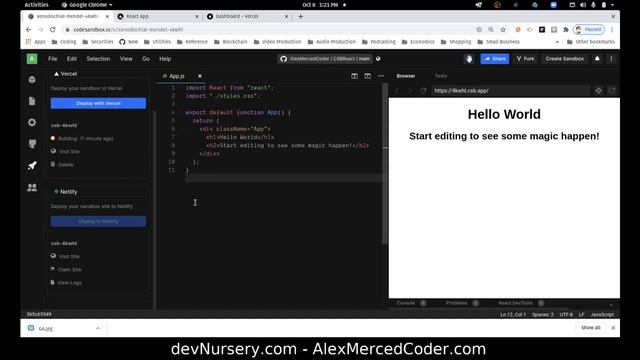Open the Explorer files sidebar icon
Screen dimensions: 640x360
coord(32,101)
